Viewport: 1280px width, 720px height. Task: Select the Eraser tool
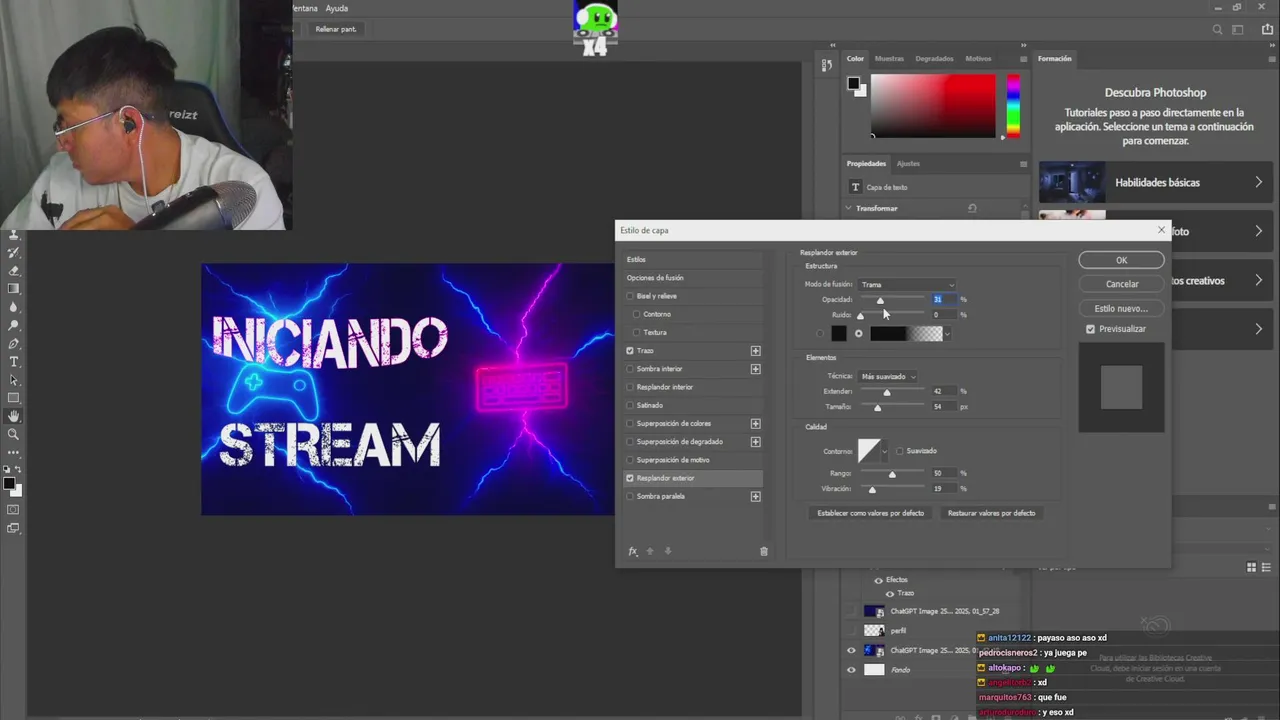(14, 271)
